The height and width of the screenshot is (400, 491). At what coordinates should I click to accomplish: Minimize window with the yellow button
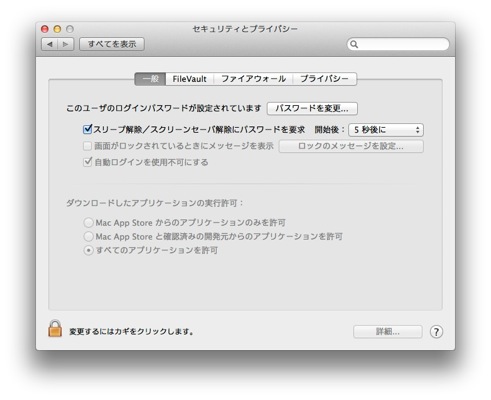(57, 29)
